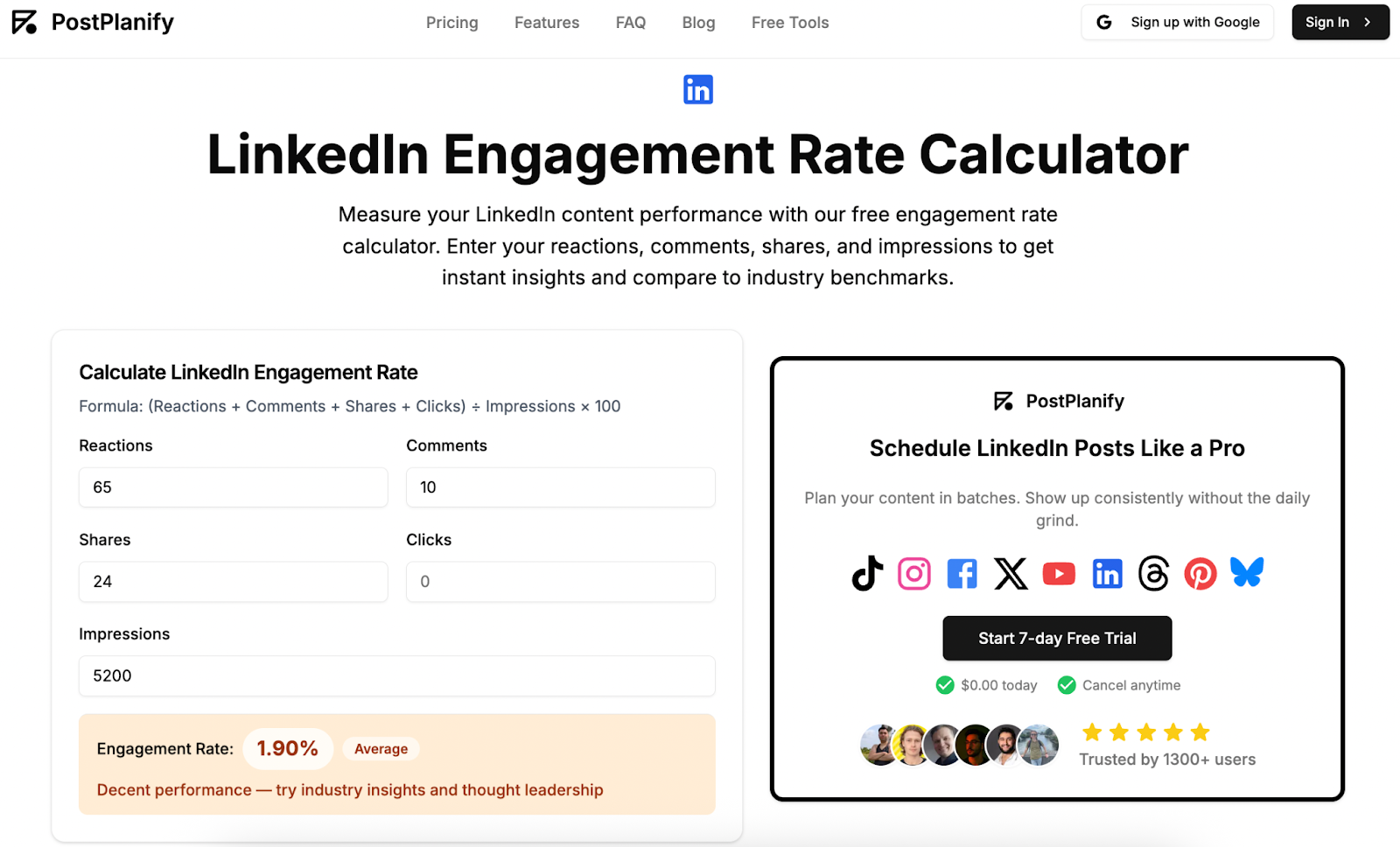Click the Instagram icon
The height and width of the screenshot is (847, 1400).
(x=914, y=574)
